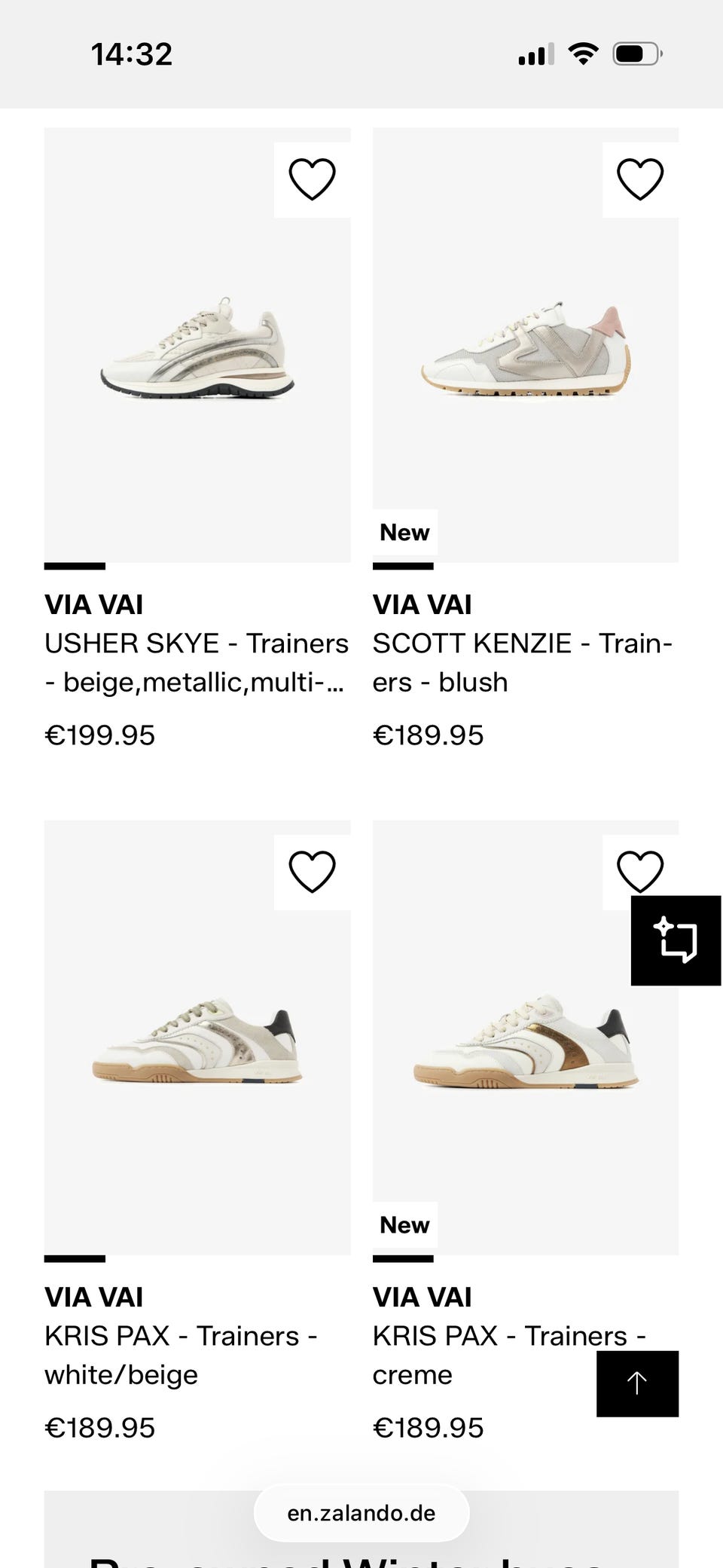The width and height of the screenshot is (723, 1568).
Task: Select KRIS PAX - Trainers white/beige title
Action: coord(181,1355)
